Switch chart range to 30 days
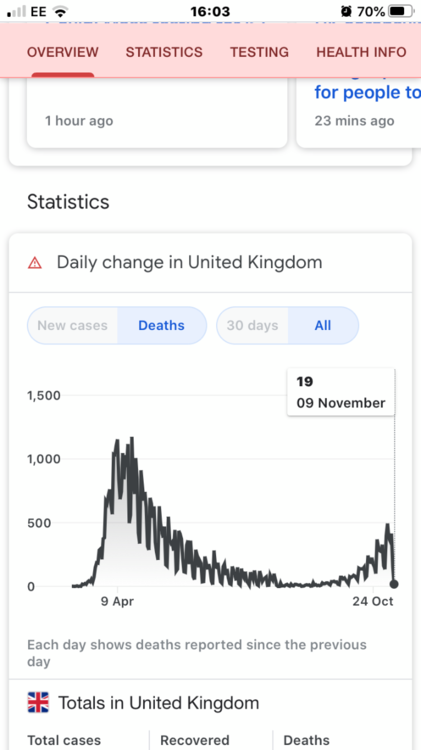The width and height of the screenshot is (421, 750). [x=253, y=326]
